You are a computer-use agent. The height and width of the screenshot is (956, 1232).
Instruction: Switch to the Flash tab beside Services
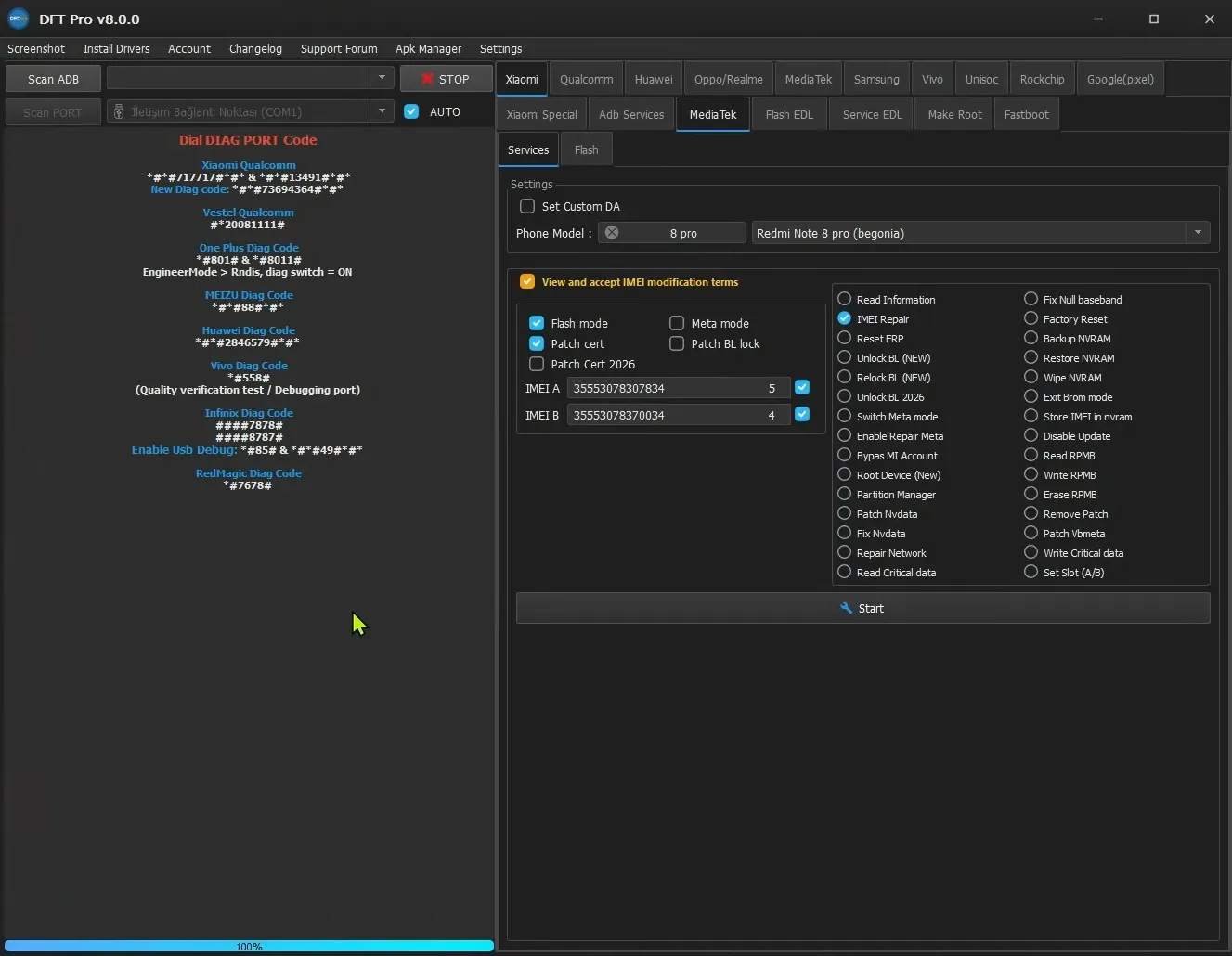click(x=586, y=149)
